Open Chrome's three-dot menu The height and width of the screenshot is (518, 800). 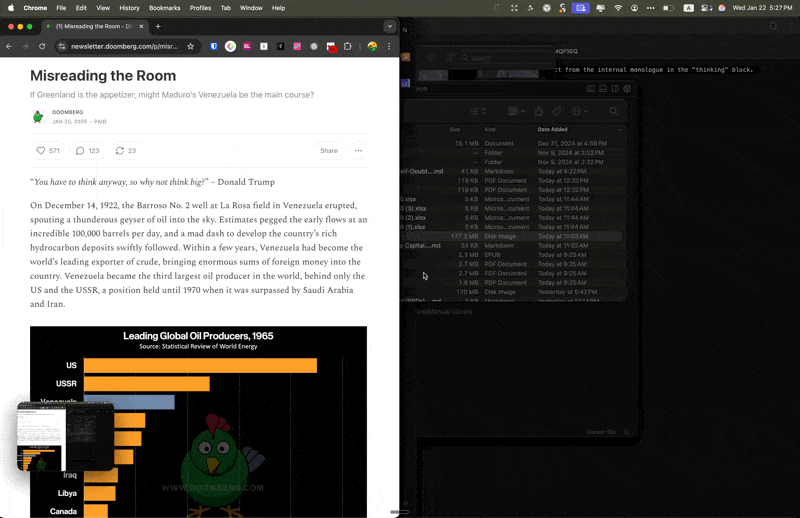(389, 46)
